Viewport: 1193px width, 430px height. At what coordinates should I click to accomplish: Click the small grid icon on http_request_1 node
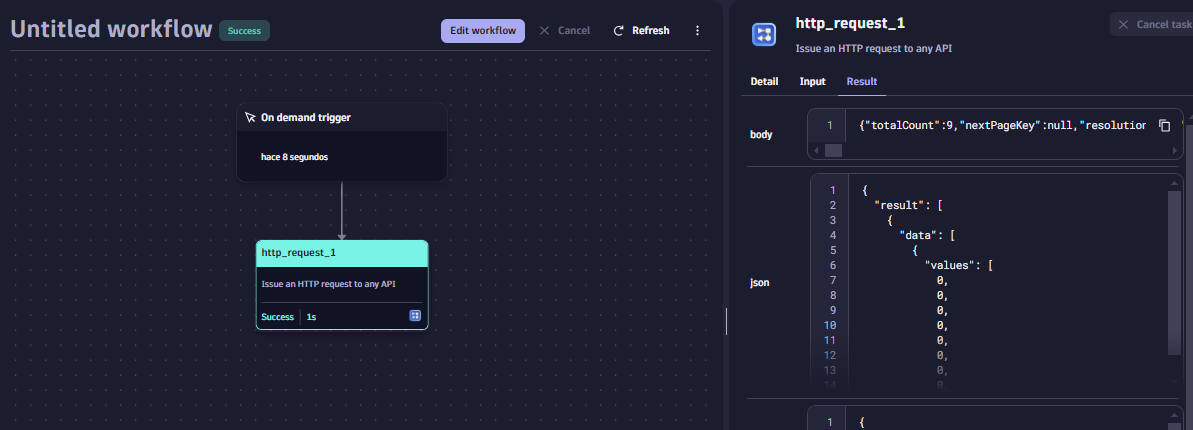(415, 316)
